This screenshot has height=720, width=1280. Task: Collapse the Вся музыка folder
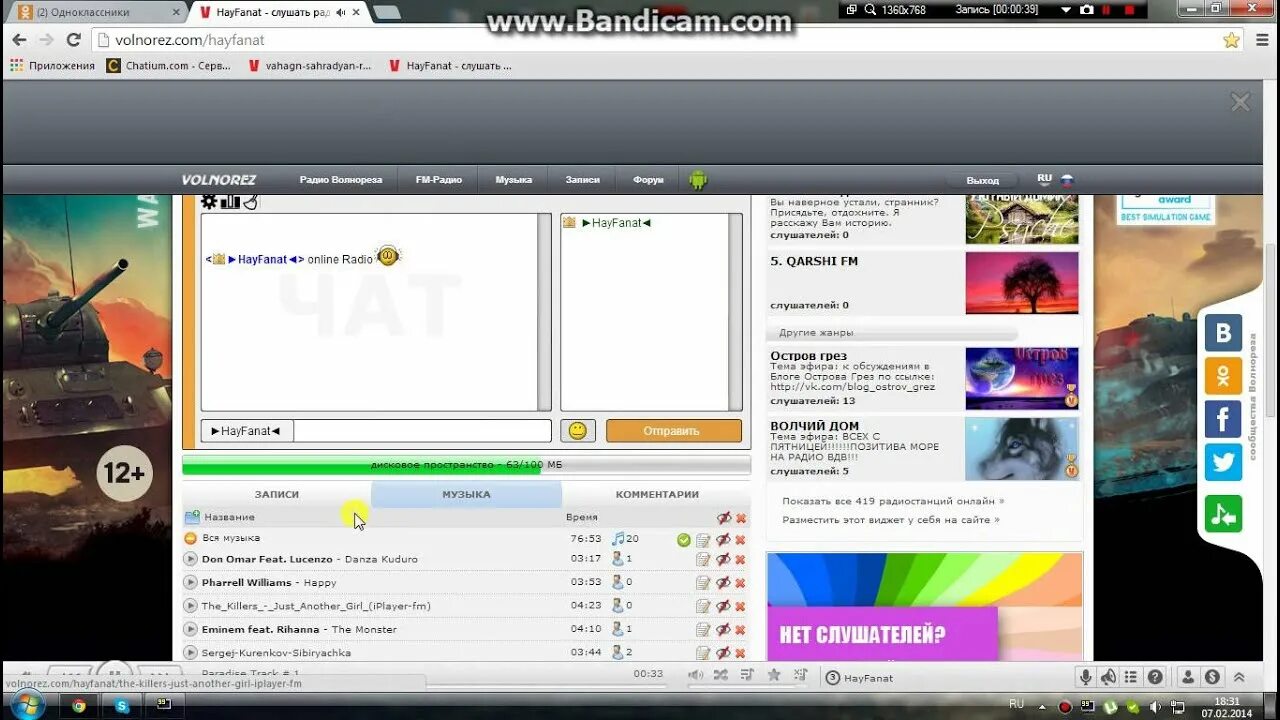[190, 538]
